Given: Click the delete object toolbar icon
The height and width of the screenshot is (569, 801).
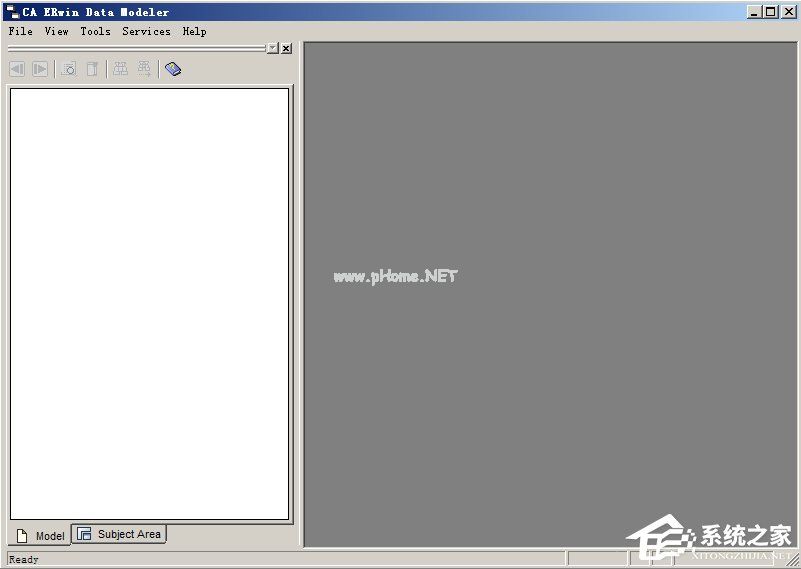Looking at the screenshot, I should (92, 69).
